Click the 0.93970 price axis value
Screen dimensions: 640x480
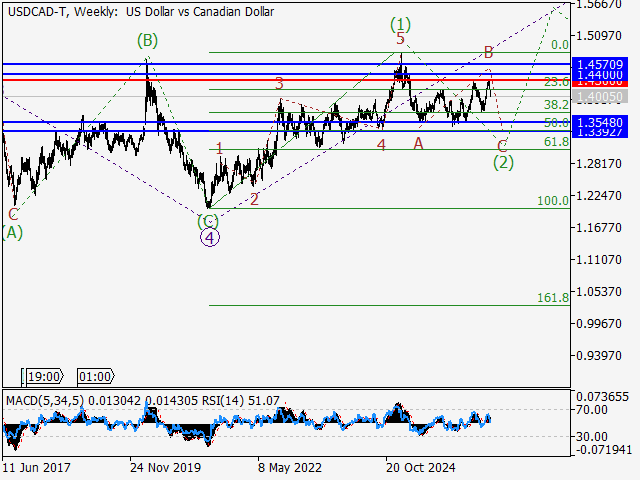(599, 356)
